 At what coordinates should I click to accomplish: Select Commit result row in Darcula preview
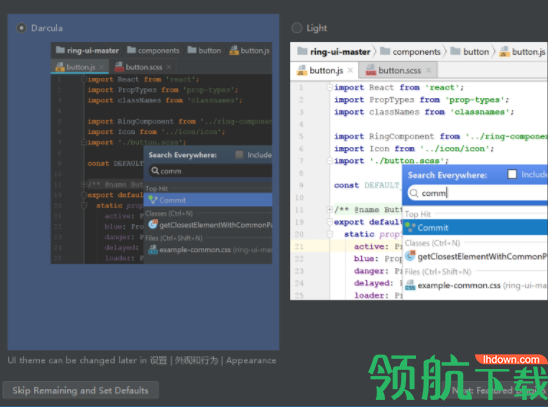(208, 200)
